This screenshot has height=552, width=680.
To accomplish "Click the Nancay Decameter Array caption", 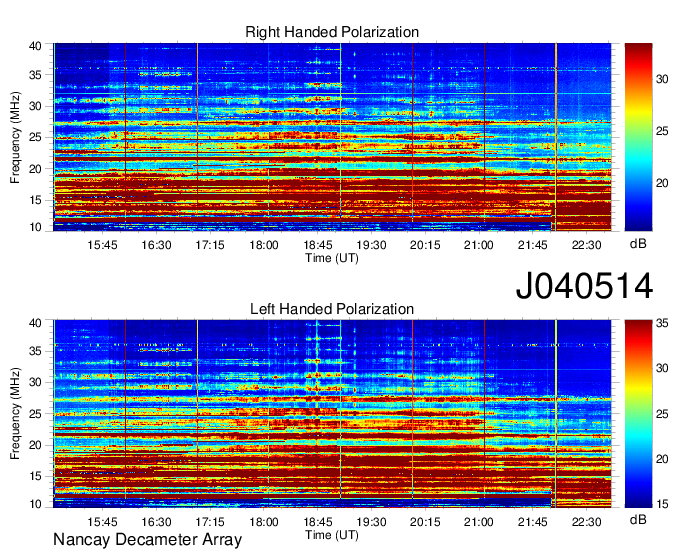I will (147, 540).
